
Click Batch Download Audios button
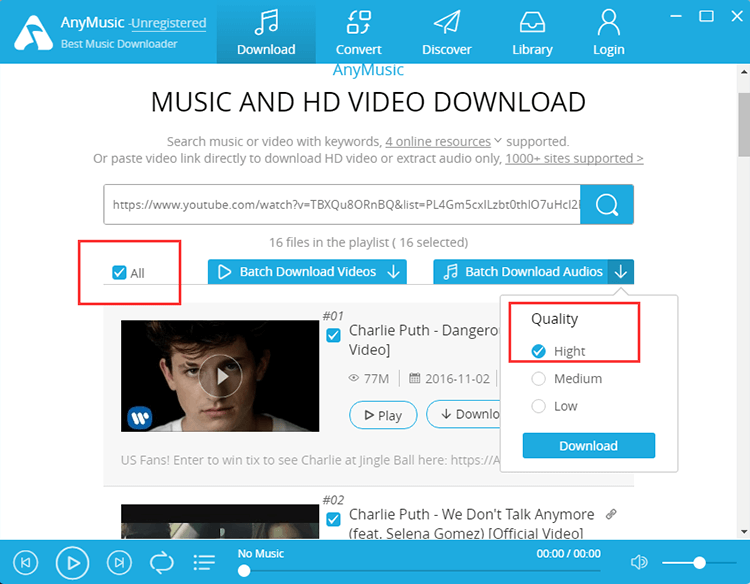[521, 272]
